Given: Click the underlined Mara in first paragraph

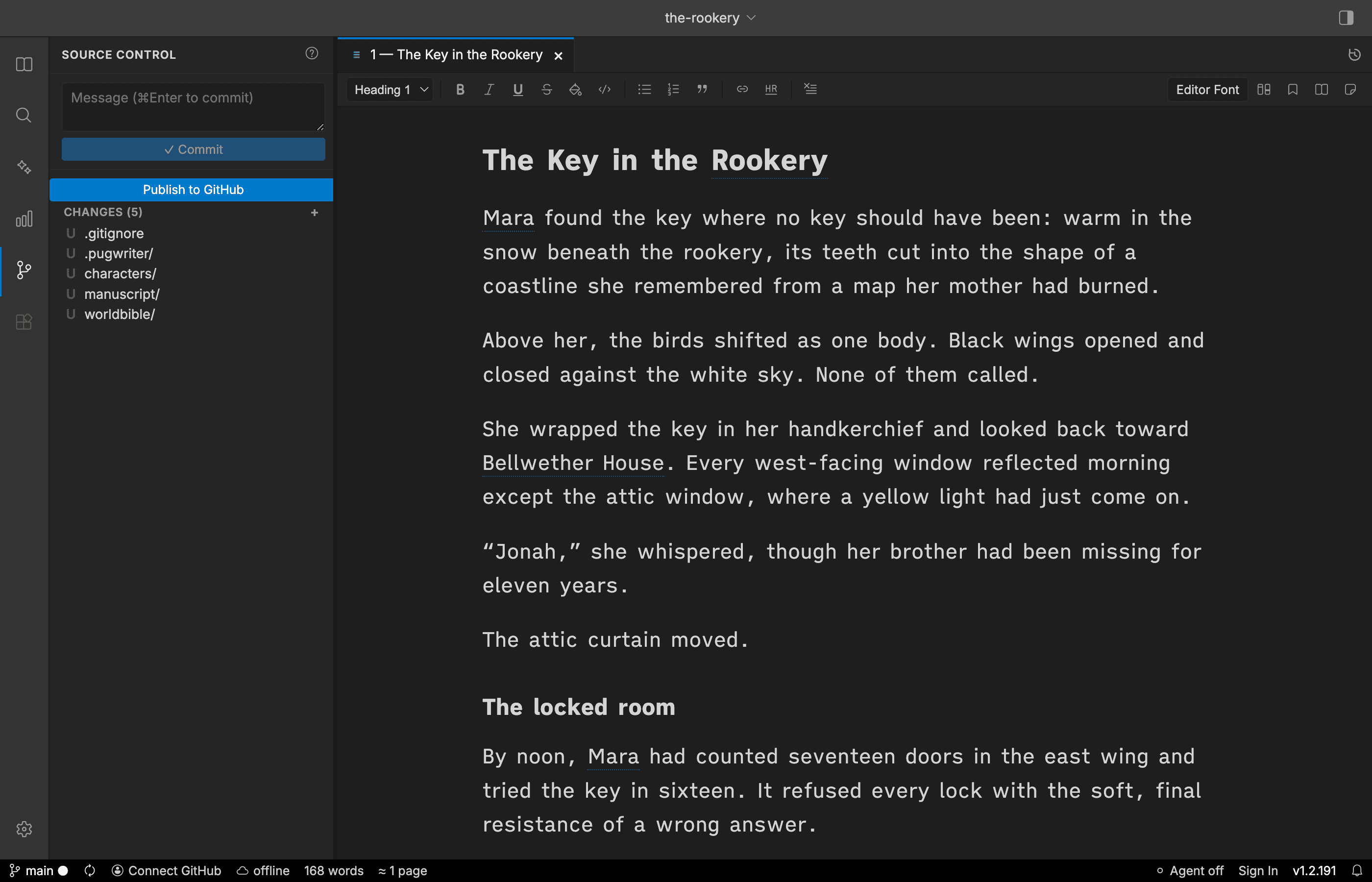Looking at the screenshot, I should [509, 218].
